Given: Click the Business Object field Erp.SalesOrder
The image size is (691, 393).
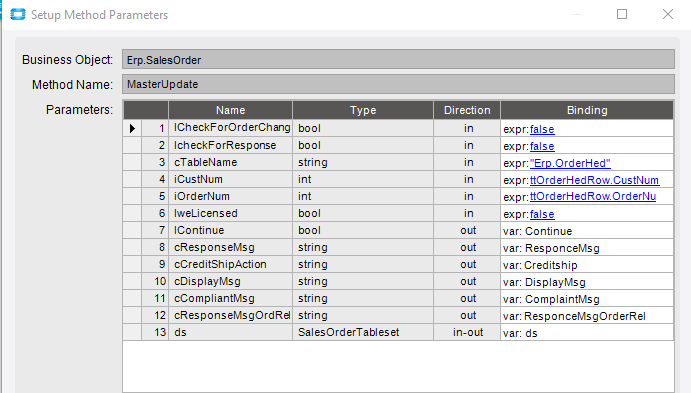Looking at the screenshot, I should (x=398, y=59).
